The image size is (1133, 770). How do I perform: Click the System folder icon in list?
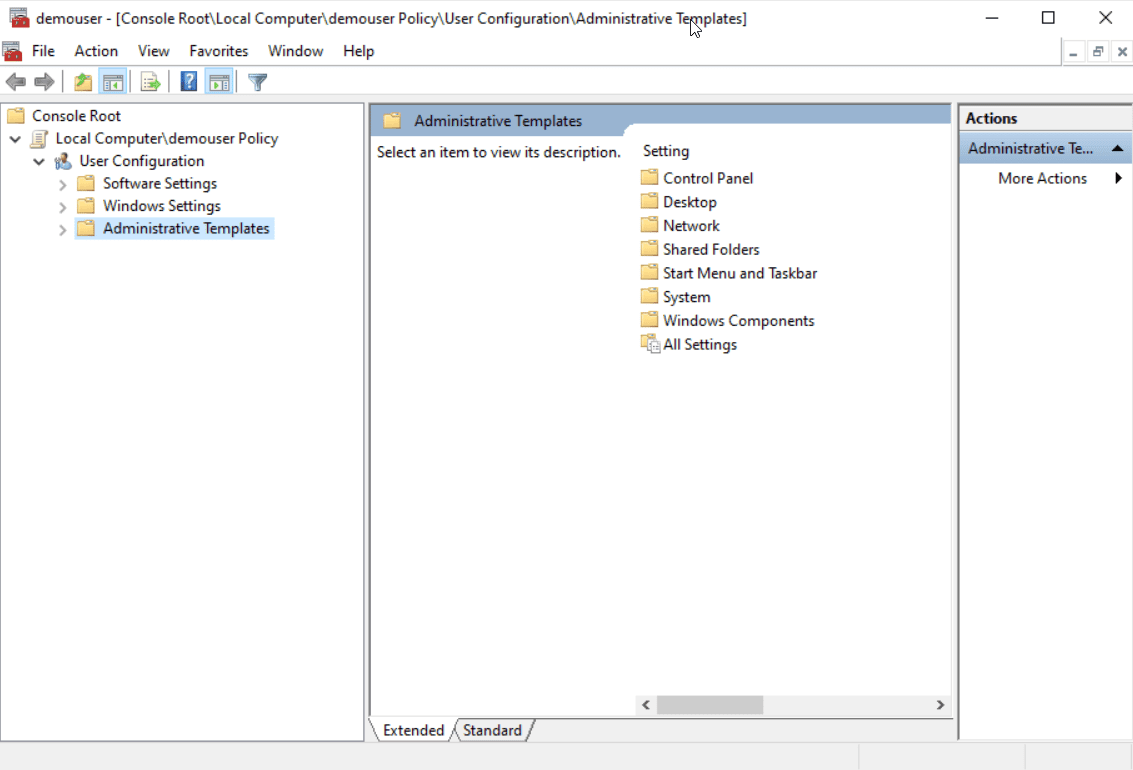pyautogui.click(x=650, y=296)
